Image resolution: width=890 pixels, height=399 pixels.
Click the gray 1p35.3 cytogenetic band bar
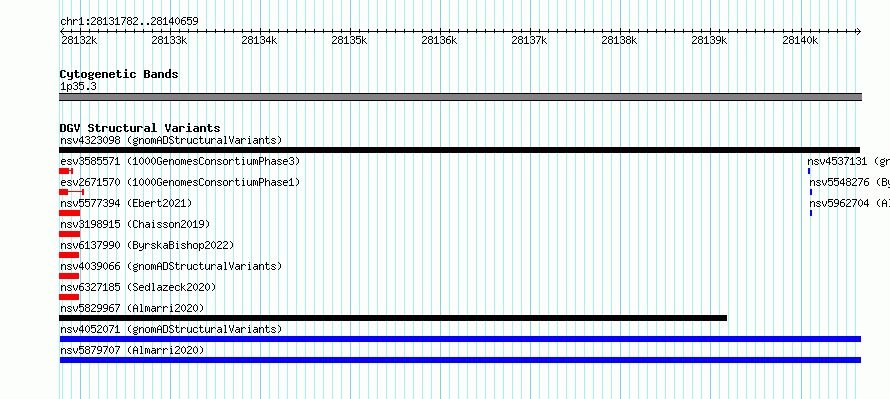[460, 97]
